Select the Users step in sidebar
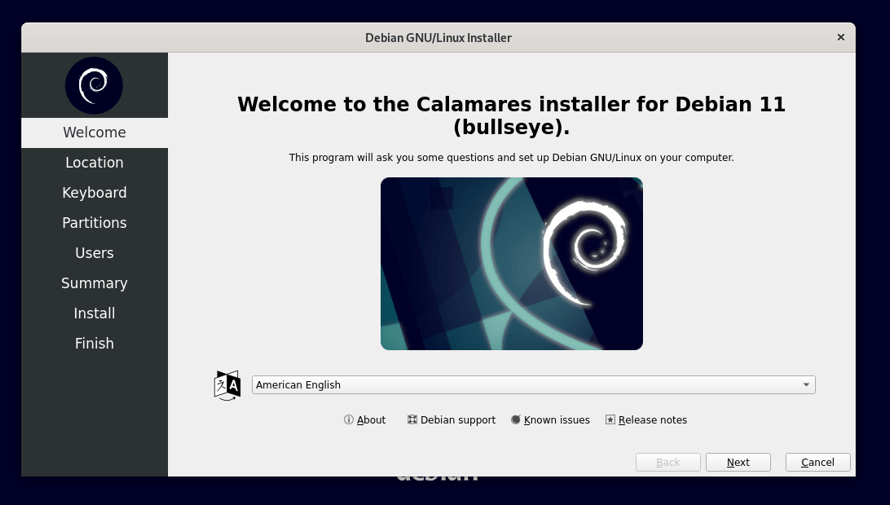Image resolution: width=890 pixels, height=505 pixels. coord(94,253)
